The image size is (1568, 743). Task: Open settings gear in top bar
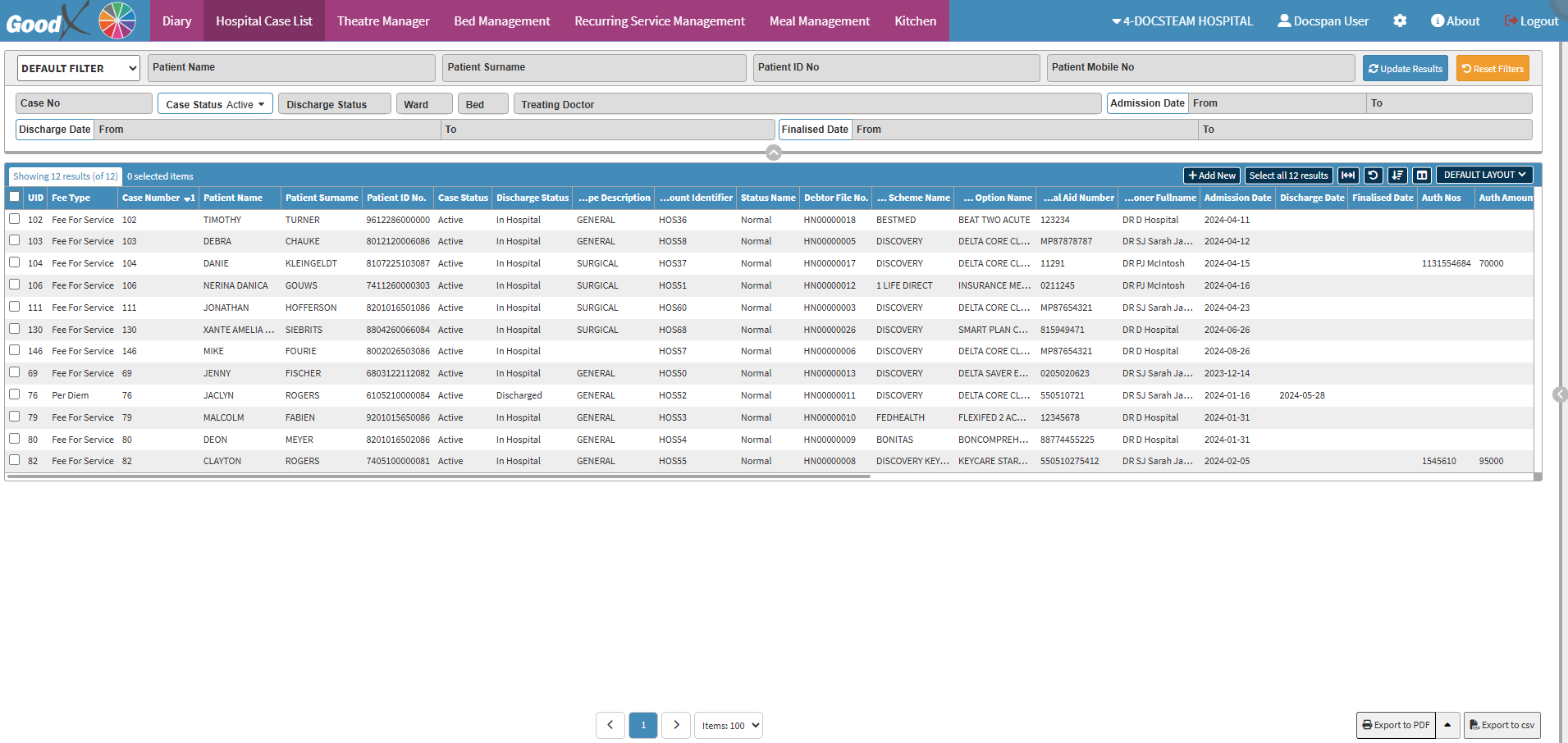(x=1400, y=21)
